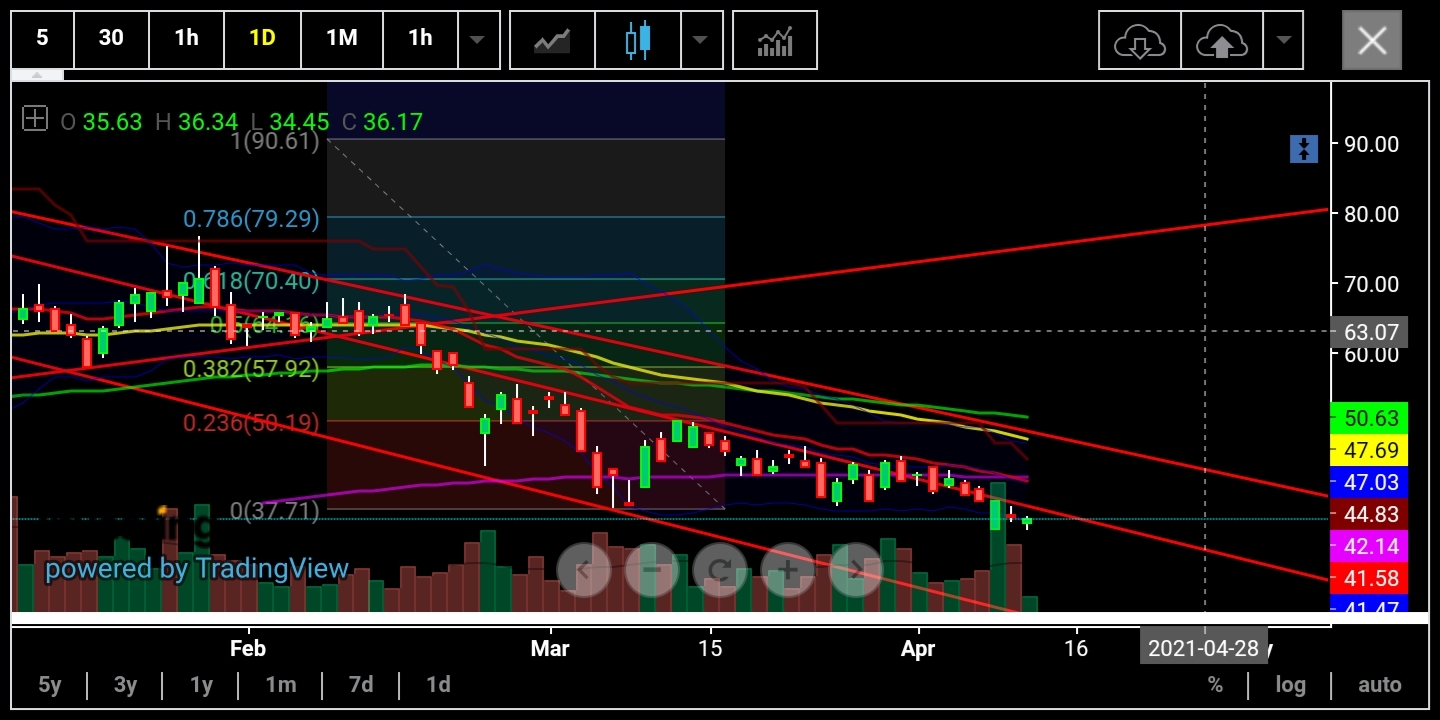Image resolution: width=1440 pixels, height=720 pixels.
Task: Zoom in using the plus button
Action: (x=788, y=570)
